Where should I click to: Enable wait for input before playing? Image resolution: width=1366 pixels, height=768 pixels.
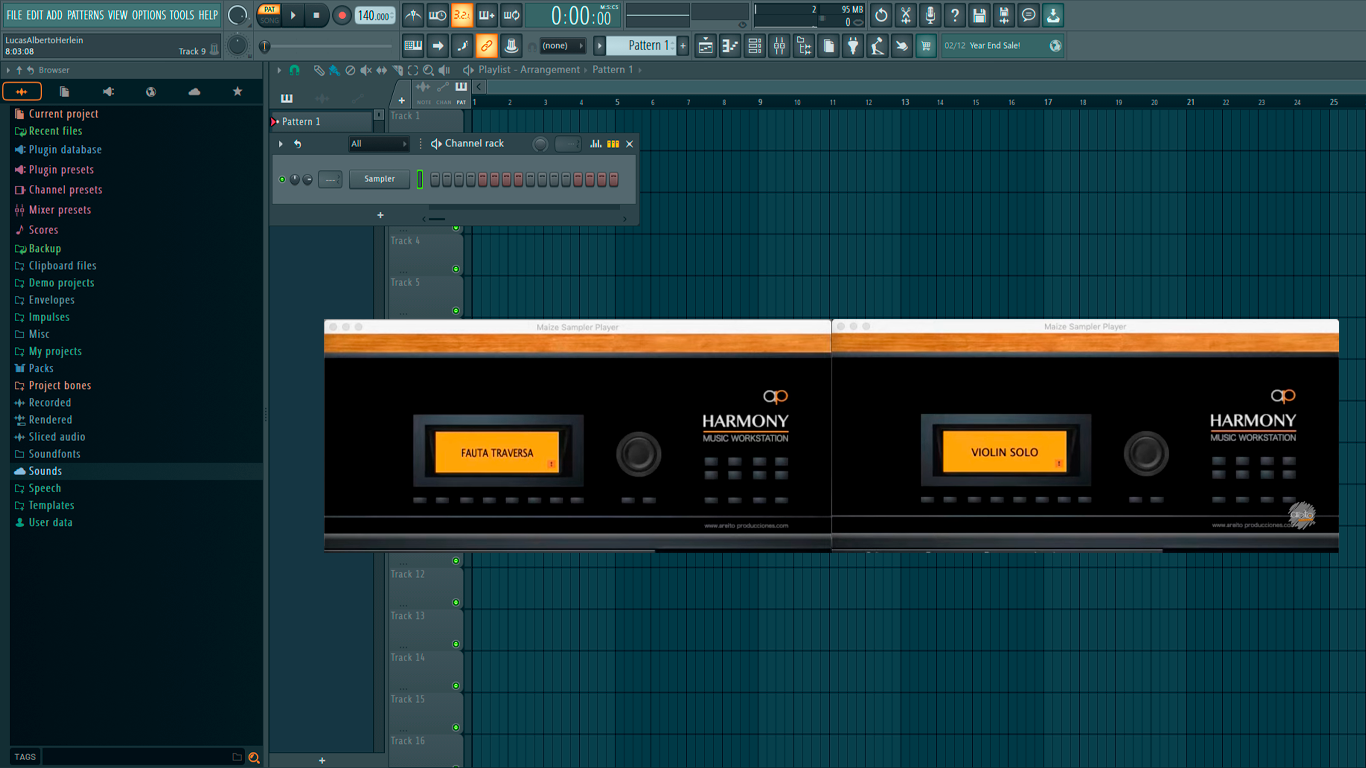(x=437, y=15)
